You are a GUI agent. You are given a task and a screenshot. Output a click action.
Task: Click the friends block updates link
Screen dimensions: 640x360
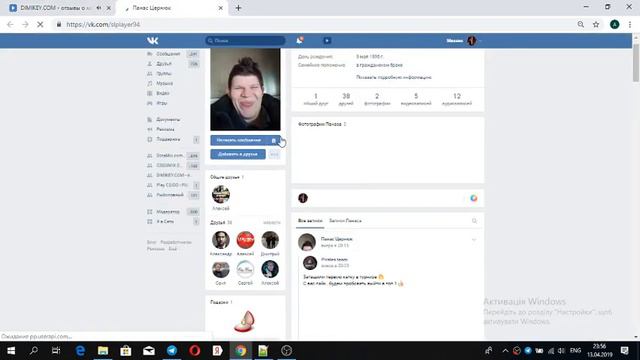(x=272, y=223)
